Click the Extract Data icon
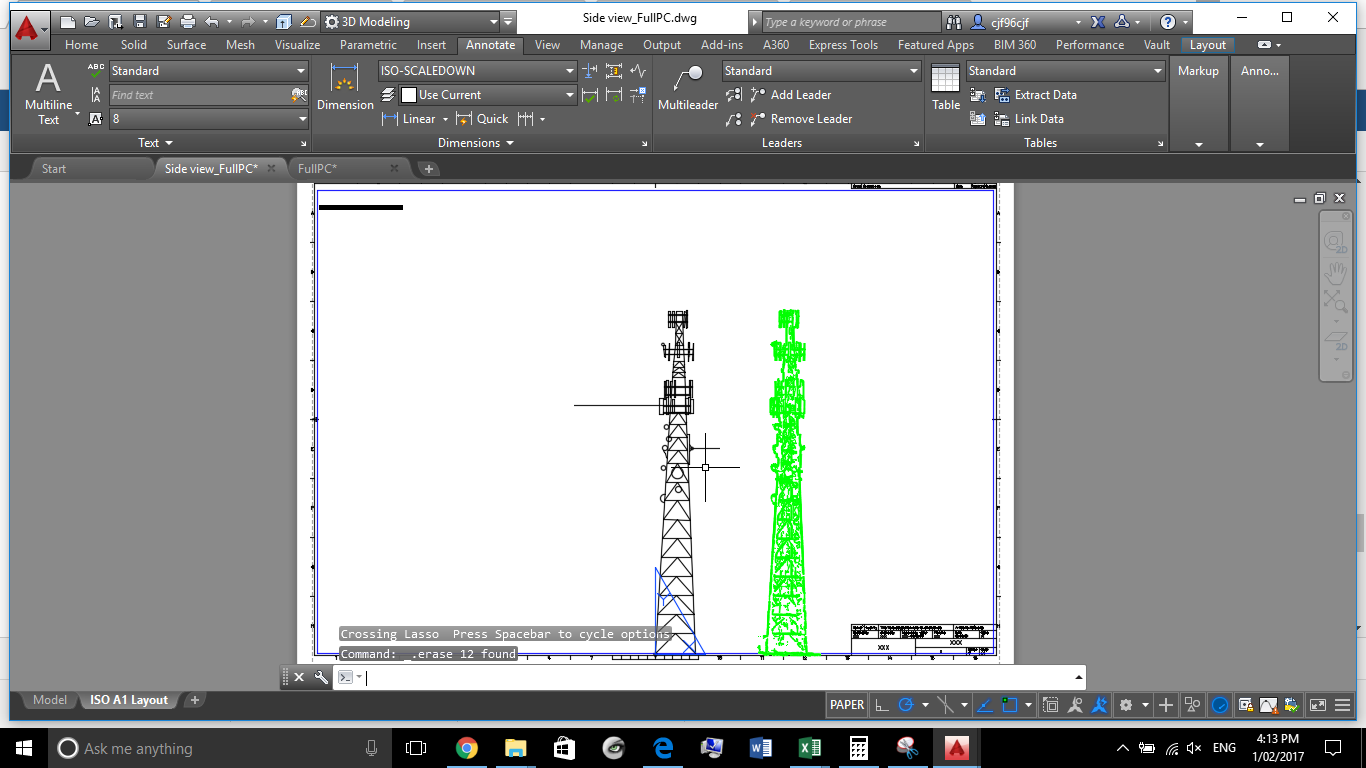 point(1040,94)
